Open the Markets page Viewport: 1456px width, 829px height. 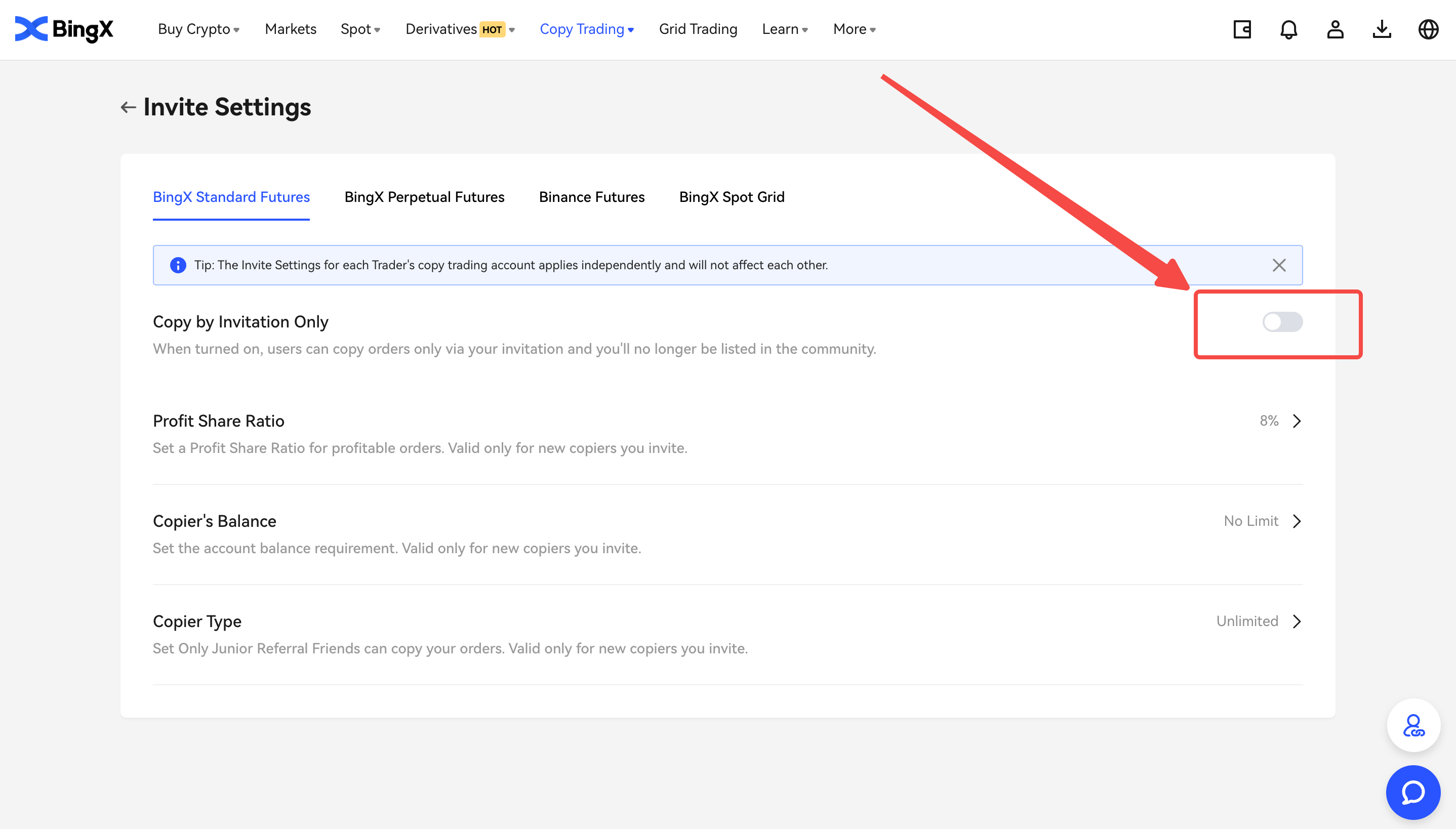tap(291, 29)
